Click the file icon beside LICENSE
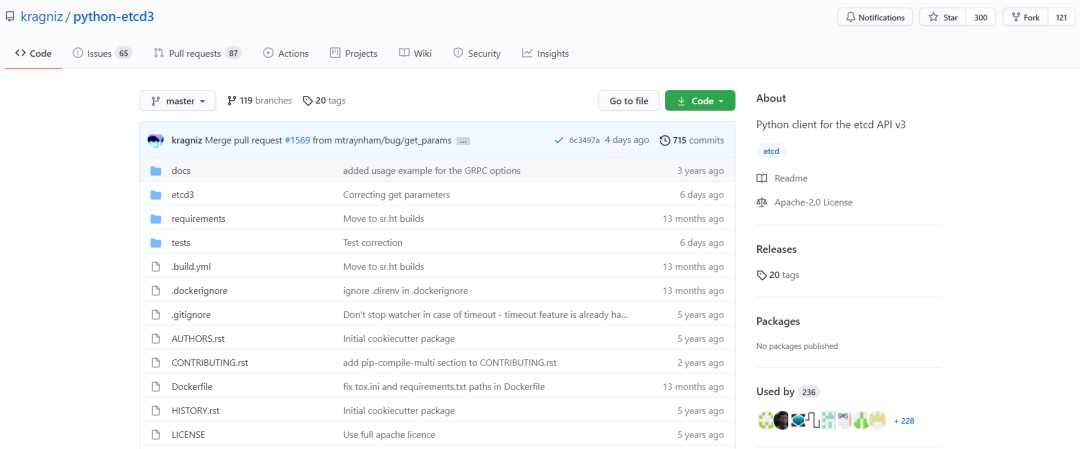This screenshot has height=449, width=1080. (x=156, y=435)
